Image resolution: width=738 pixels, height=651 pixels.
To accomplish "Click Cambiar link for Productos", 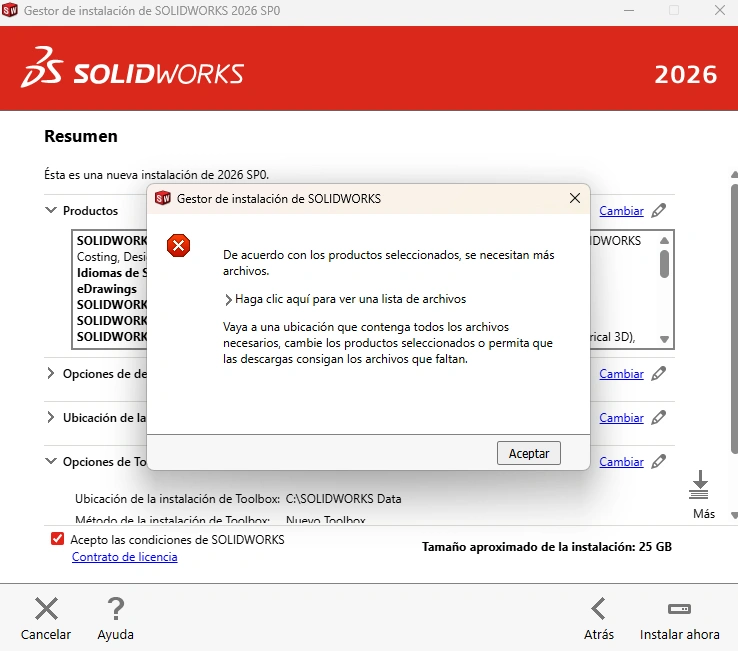I will click(x=621, y=211).
